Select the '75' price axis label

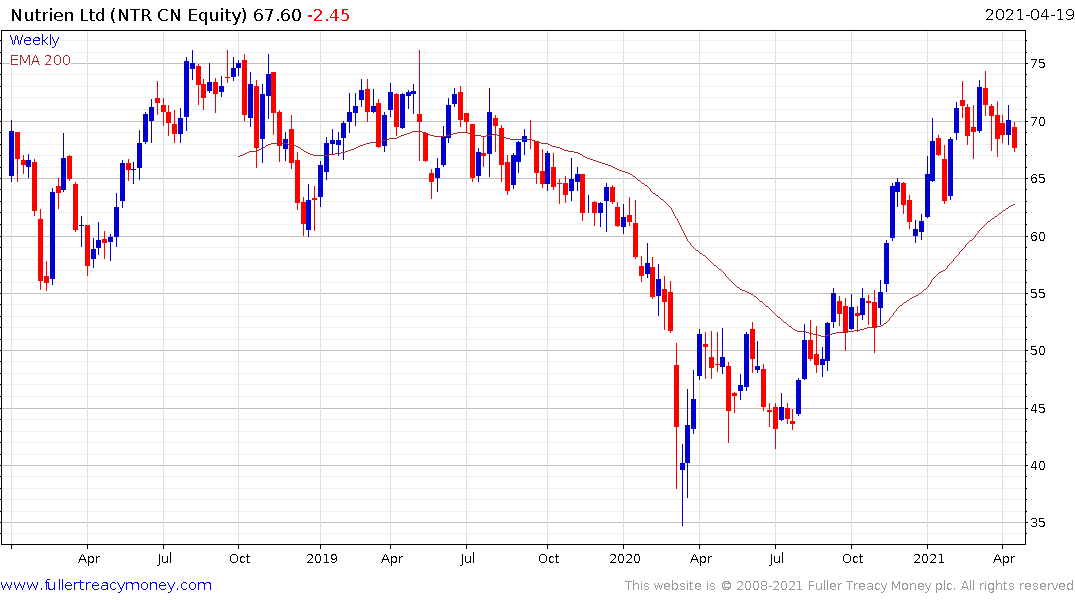click(1038, 64)
